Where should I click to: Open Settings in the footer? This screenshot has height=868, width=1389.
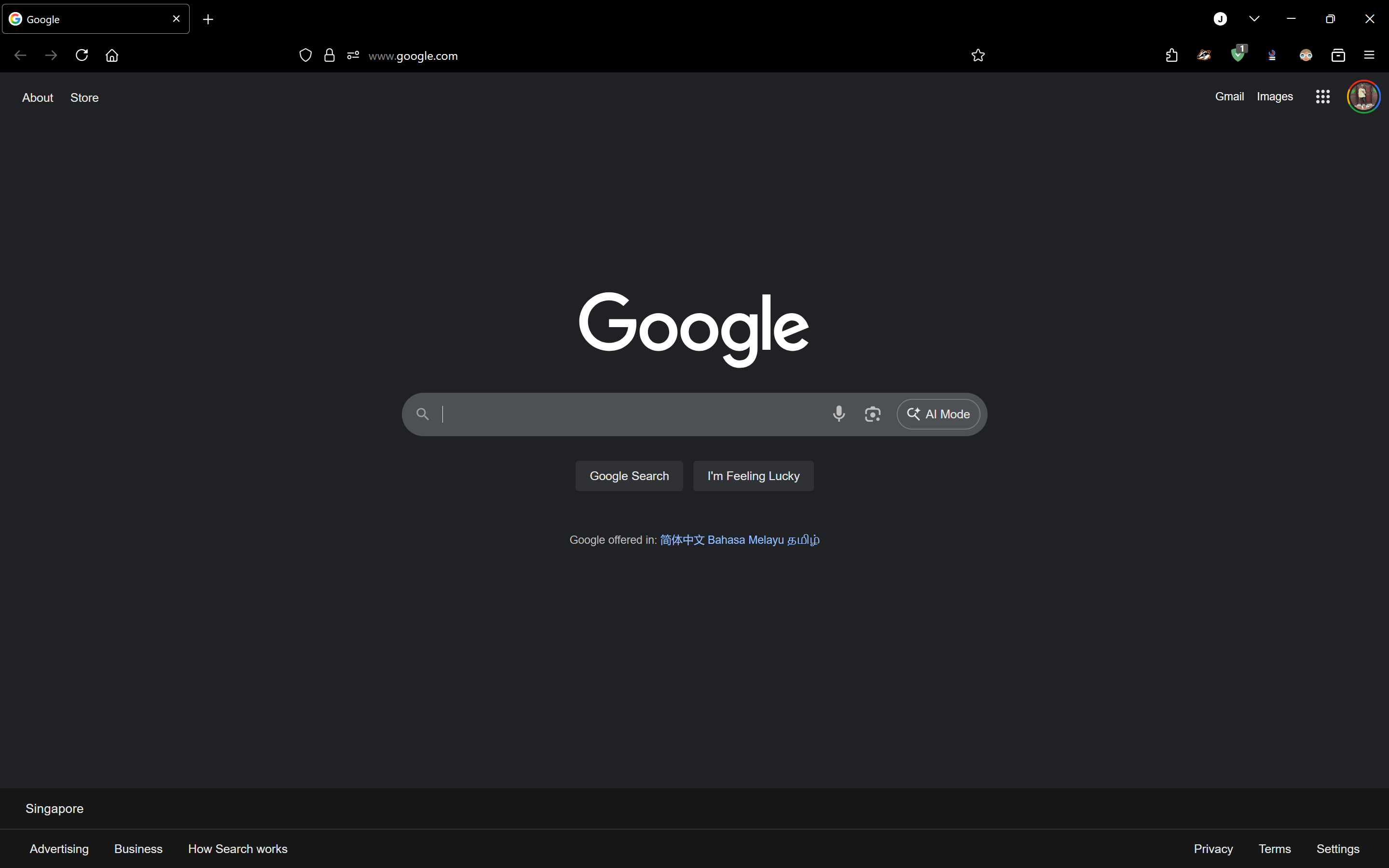[x=1338, y=849]
